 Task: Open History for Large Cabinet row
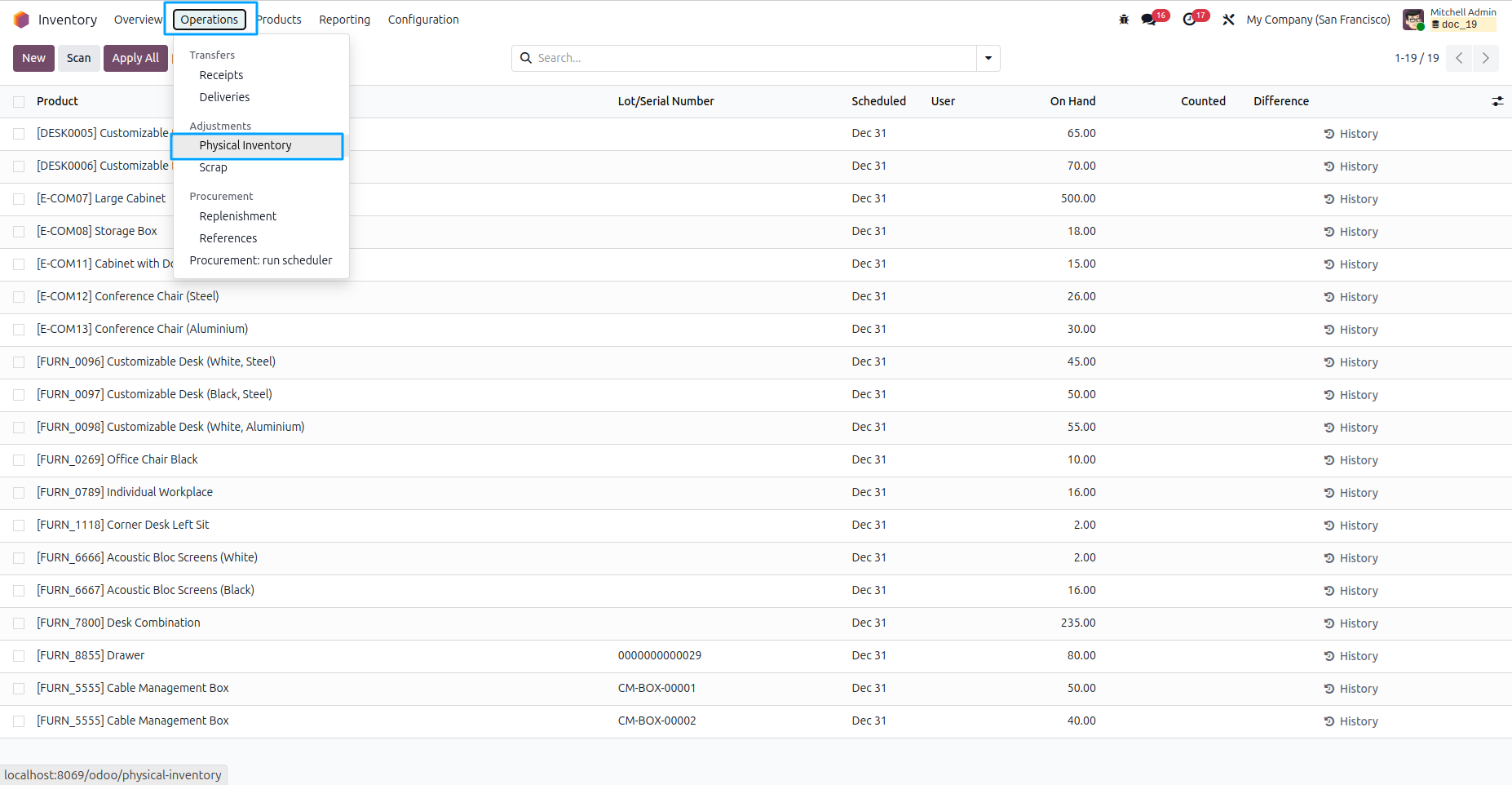click(1351, 199)
